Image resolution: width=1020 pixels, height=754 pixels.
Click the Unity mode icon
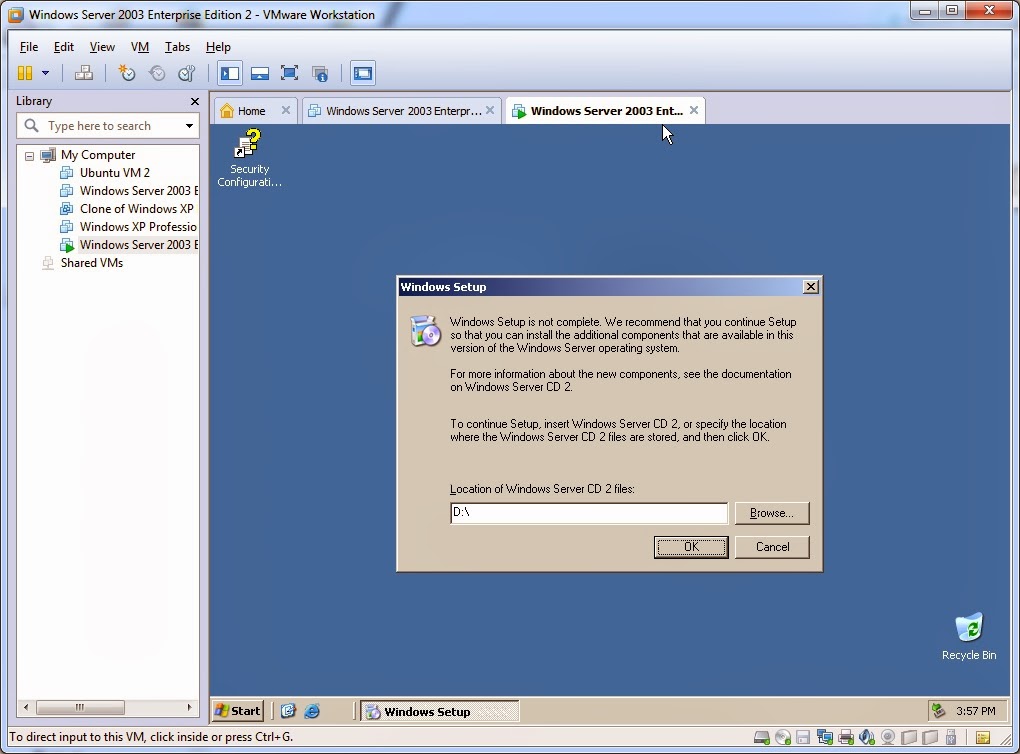pyautogui.click(x=319, y=73)
